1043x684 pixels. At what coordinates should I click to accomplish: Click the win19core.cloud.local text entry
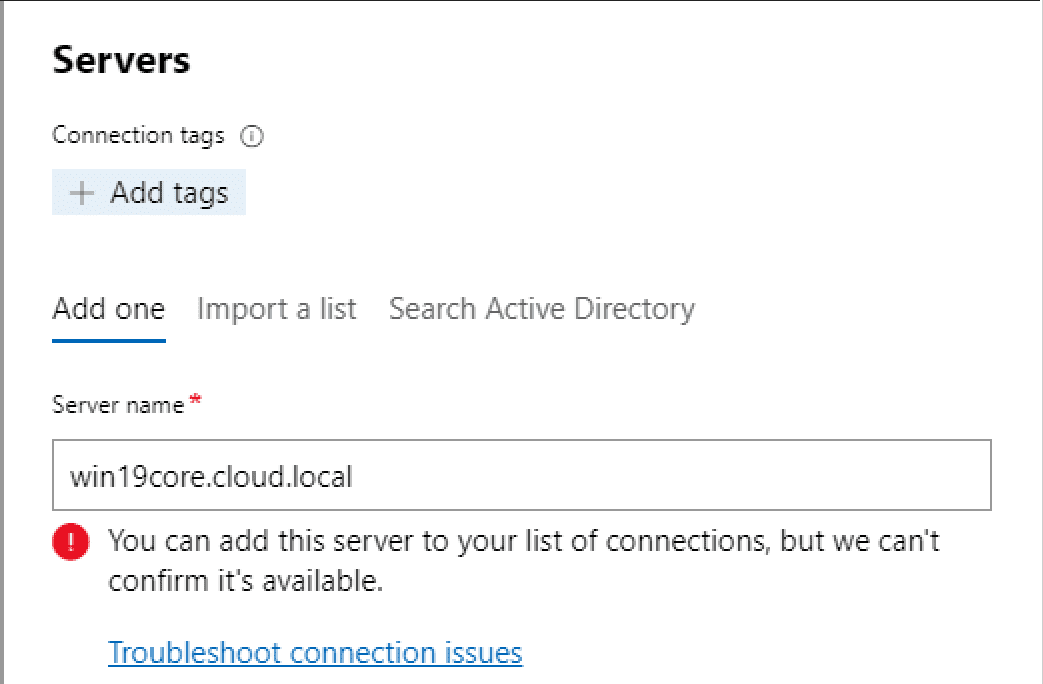[x=211, y=476]
